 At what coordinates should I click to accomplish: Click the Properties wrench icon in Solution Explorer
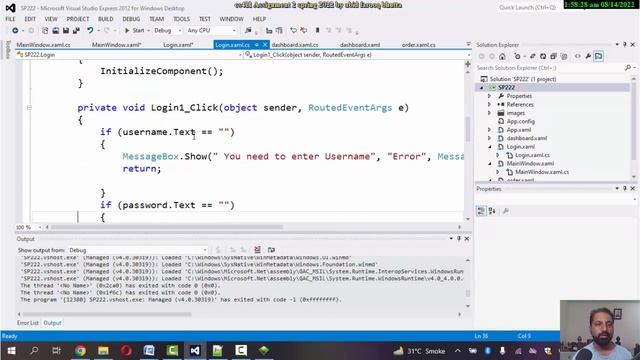[588, 56]
